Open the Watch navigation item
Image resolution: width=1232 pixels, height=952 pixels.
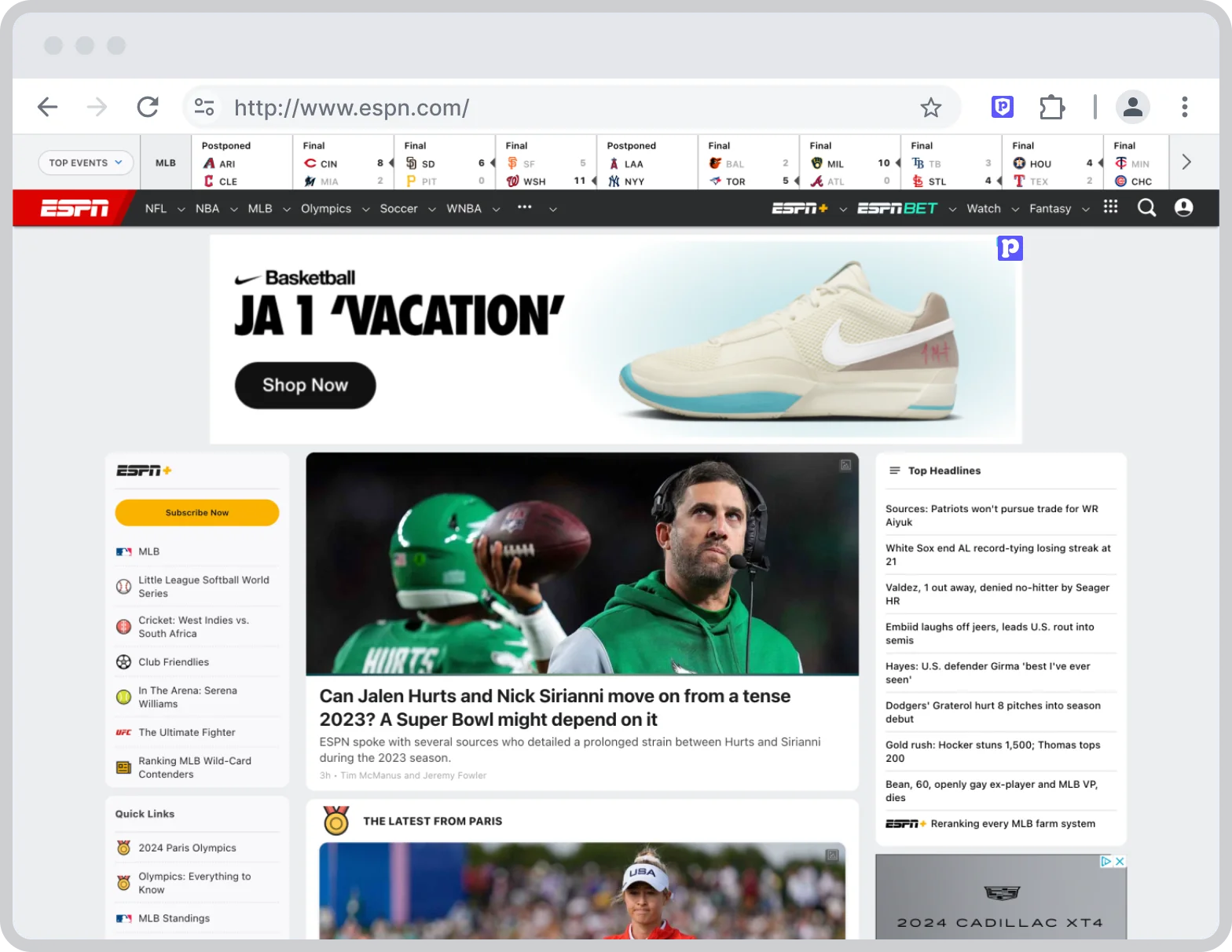click(x=984, y=208)
